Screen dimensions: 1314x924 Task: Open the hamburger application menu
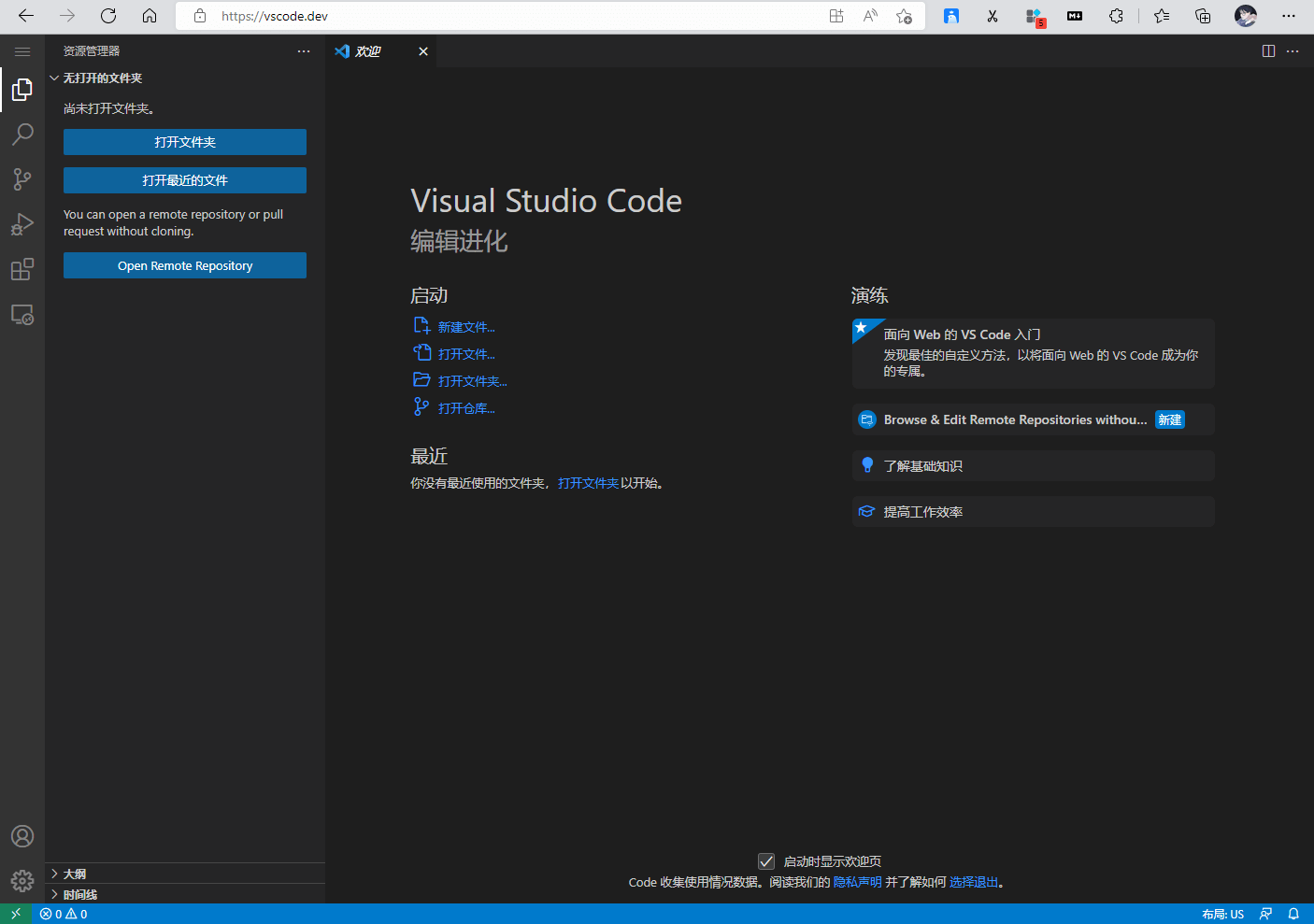pyautogui.click(x=22, y=51)
